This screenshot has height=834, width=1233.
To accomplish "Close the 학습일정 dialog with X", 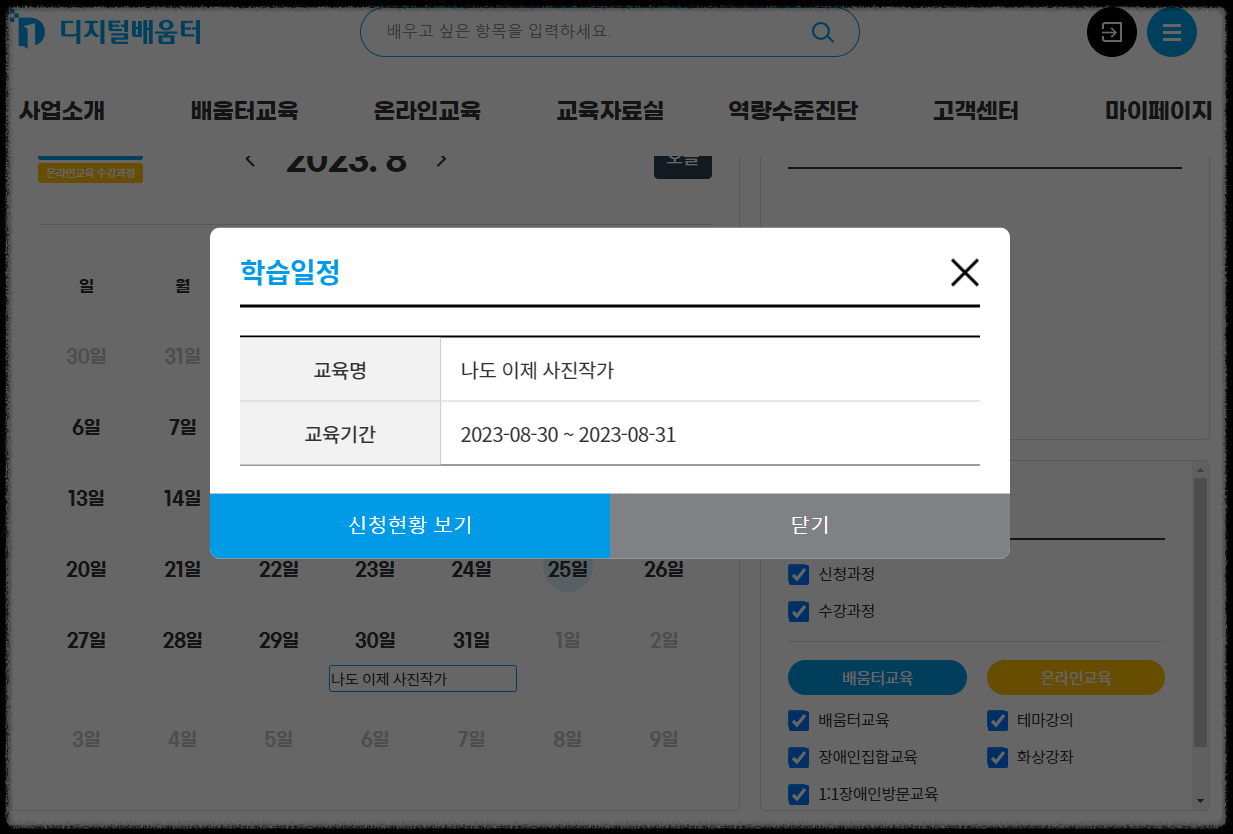I will [965, 272].
